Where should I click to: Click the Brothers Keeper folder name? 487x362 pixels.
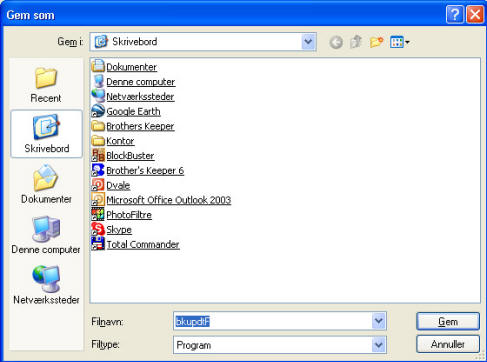(x=140, y=126)
